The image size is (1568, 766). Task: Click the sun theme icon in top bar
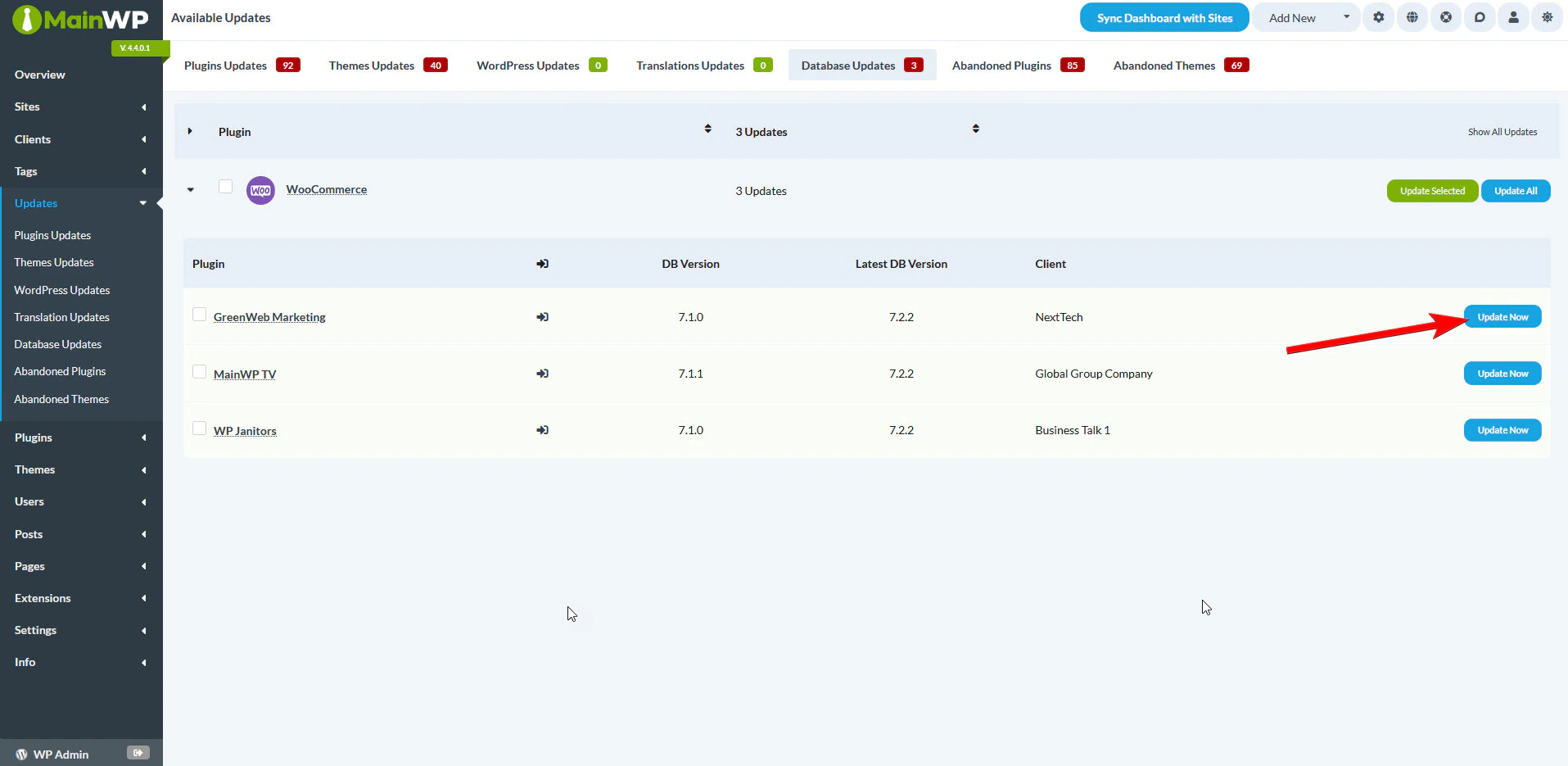[x=1547, y=17]
